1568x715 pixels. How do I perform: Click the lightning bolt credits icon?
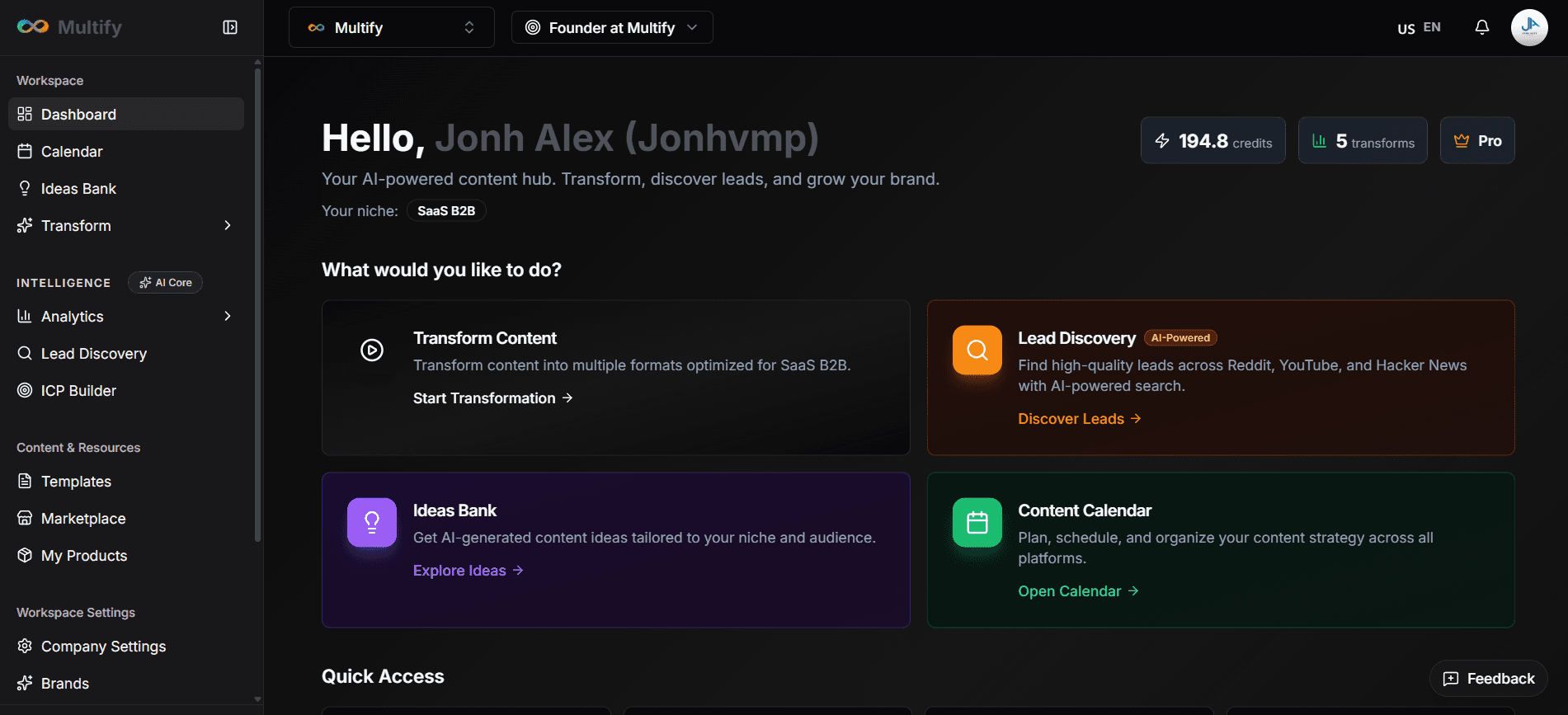pos(1162,141)
